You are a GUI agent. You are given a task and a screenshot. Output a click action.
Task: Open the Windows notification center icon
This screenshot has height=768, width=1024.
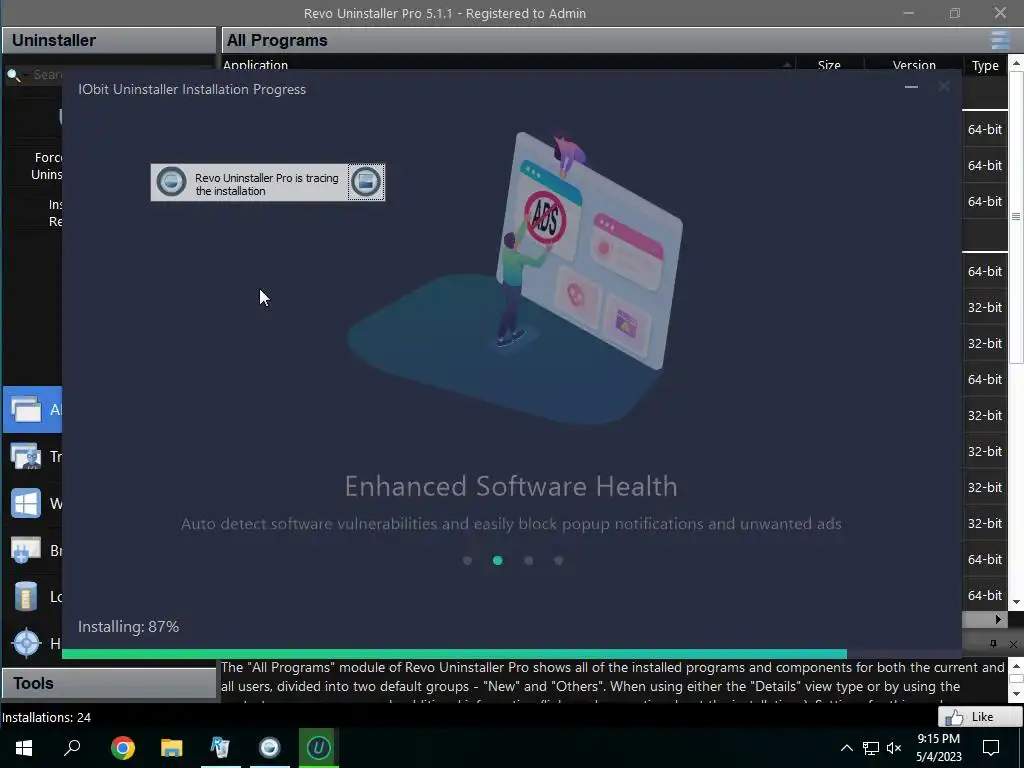pyautogui.click(x=991, y=748)
